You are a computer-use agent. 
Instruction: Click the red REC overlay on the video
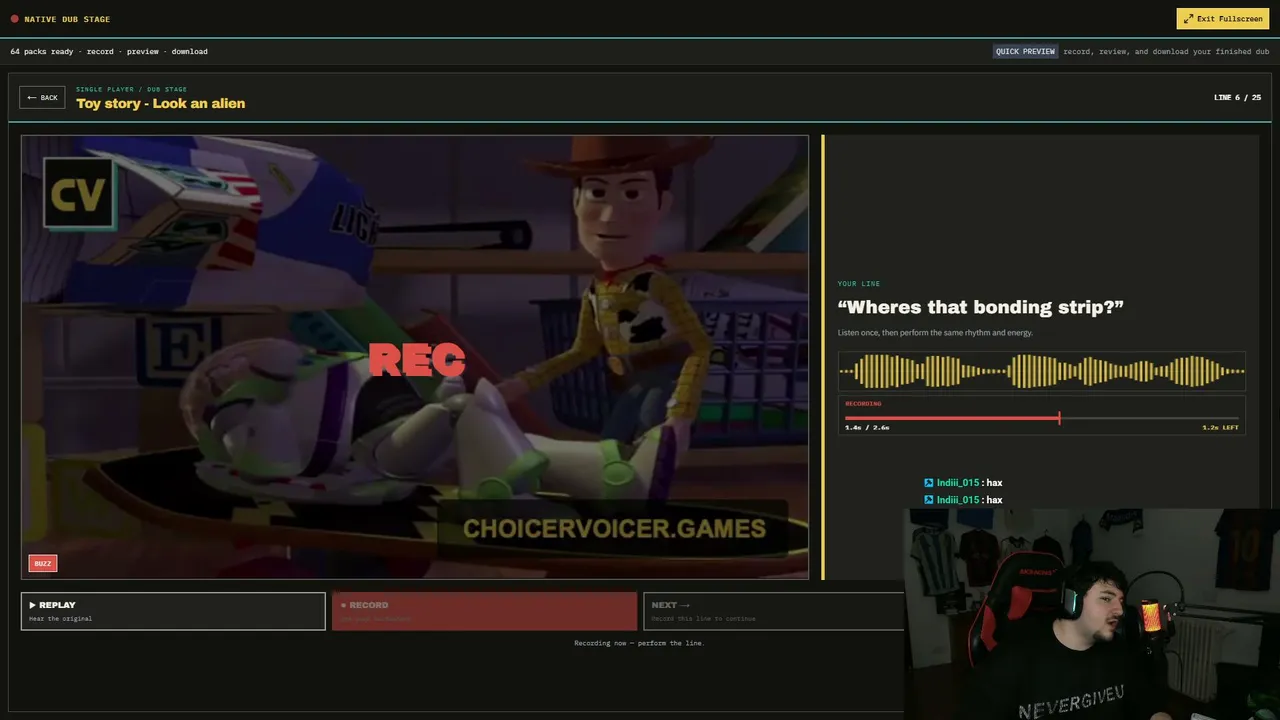[417, 360]
